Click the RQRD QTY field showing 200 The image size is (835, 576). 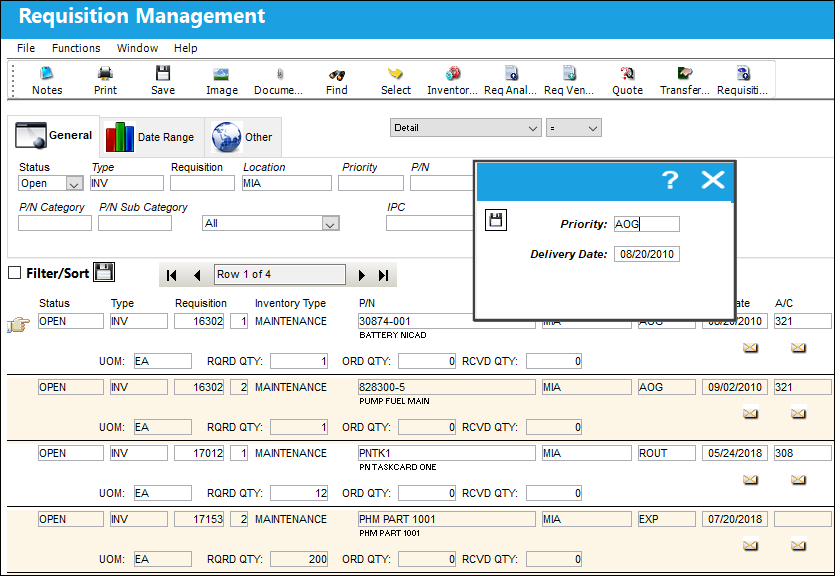[x=299, y=559]
